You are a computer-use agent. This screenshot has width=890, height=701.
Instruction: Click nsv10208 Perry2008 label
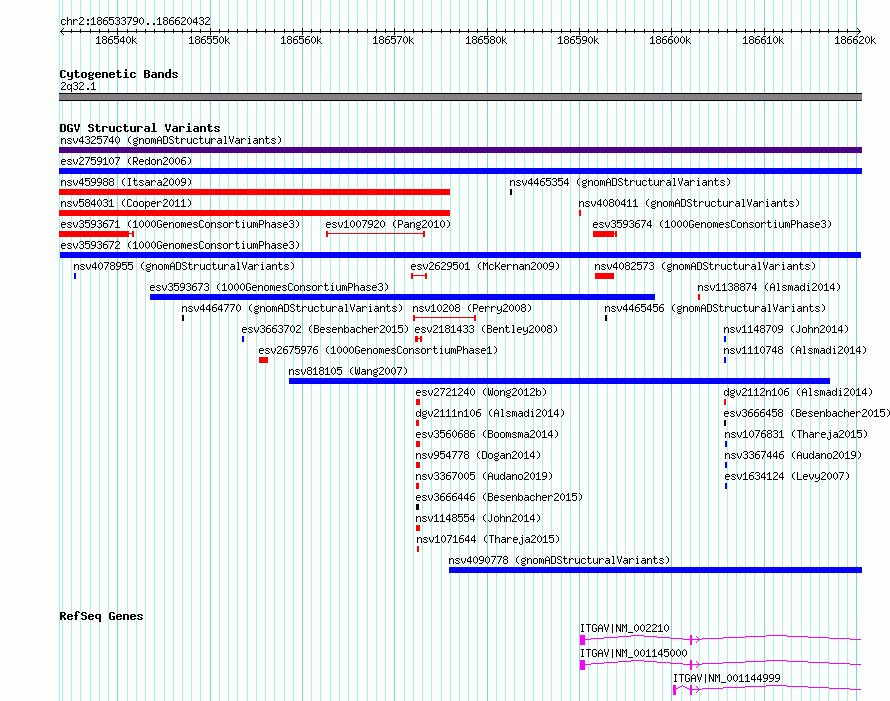pyautogui.click(x=472, y=308)
